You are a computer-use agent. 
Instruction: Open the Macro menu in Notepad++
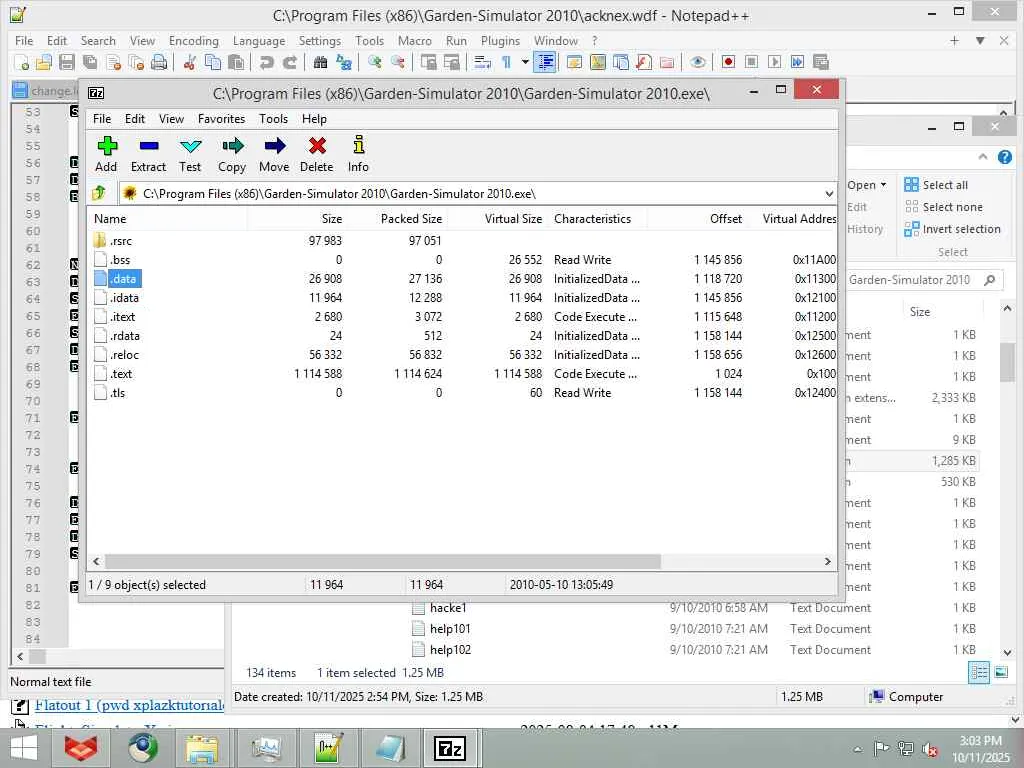(415, 40)
